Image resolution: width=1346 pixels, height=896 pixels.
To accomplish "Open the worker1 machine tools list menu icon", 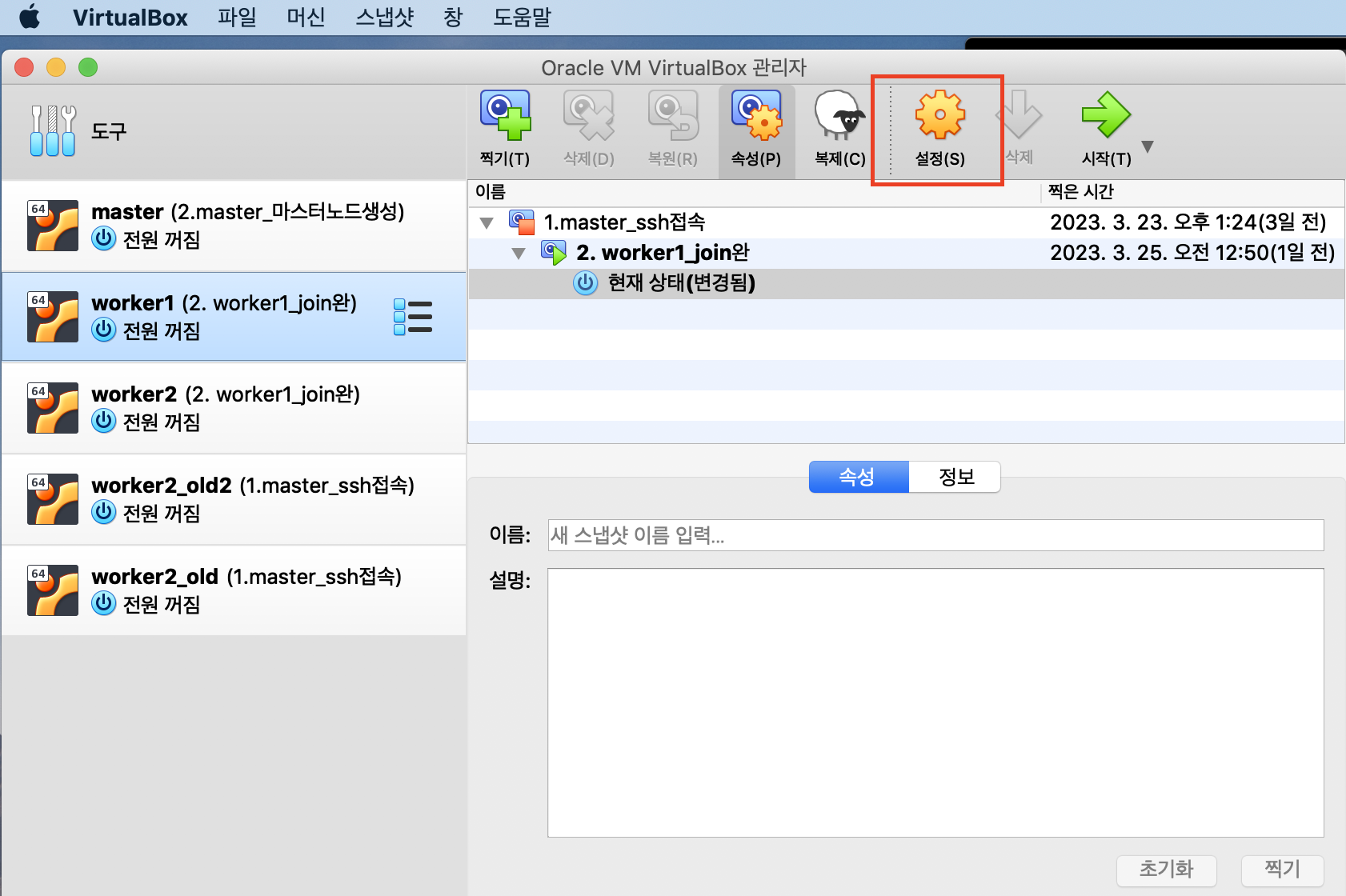I will coord(413,317).
